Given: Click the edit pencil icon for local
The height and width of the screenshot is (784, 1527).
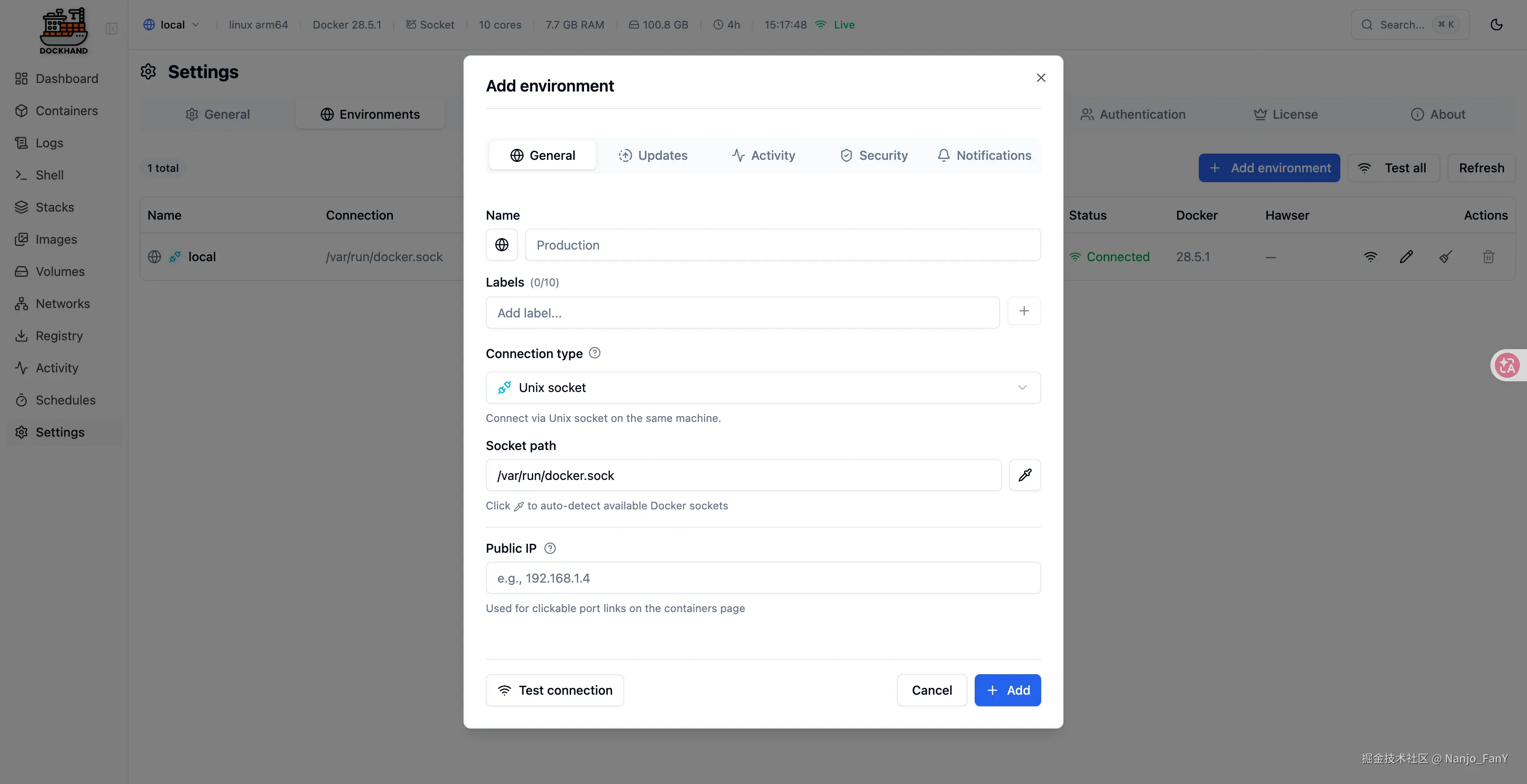Looking at the screenshot, I should (1406, 257).
